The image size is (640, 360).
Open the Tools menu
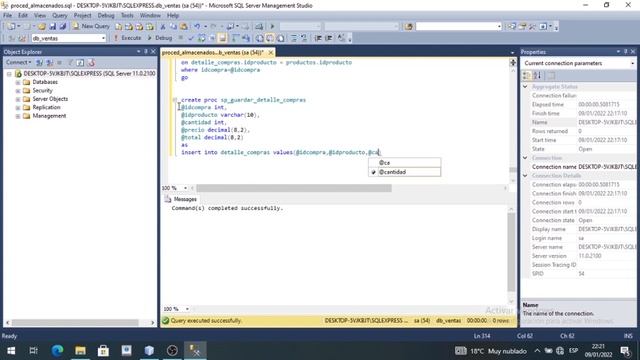coord(127,16)
